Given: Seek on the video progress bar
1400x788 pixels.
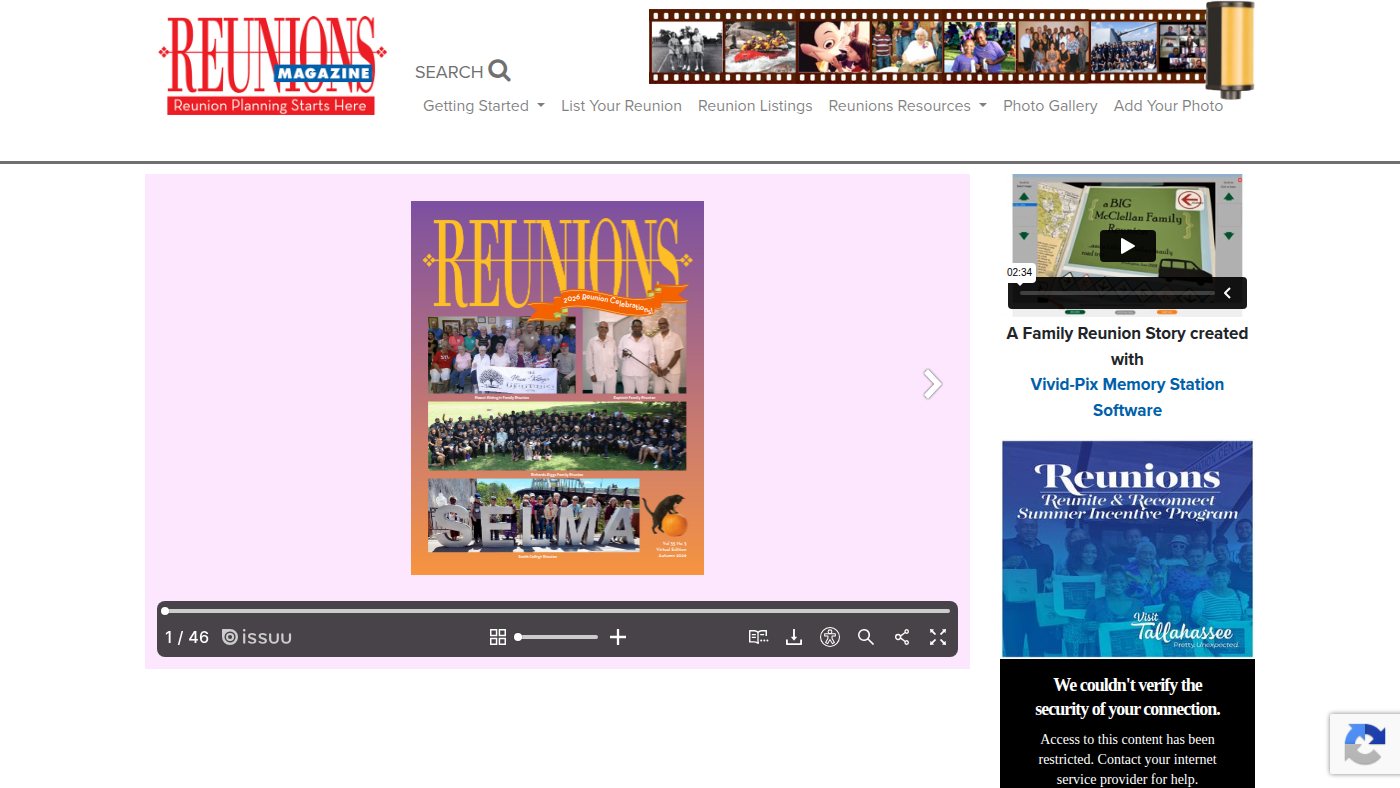Looking at the screenshot, I should point(1115,293).
